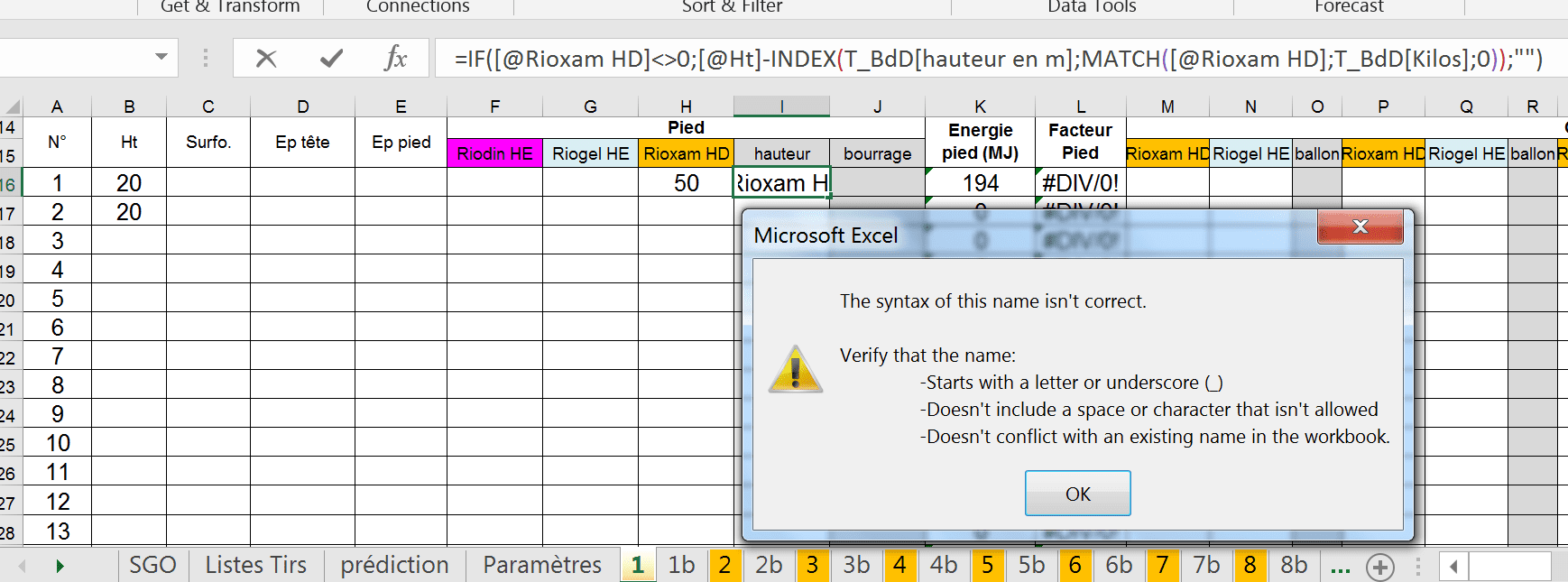Click the Pied merged header cell
The width and height of the screenshot is (1568, 582).
click(x=686, y=127)
